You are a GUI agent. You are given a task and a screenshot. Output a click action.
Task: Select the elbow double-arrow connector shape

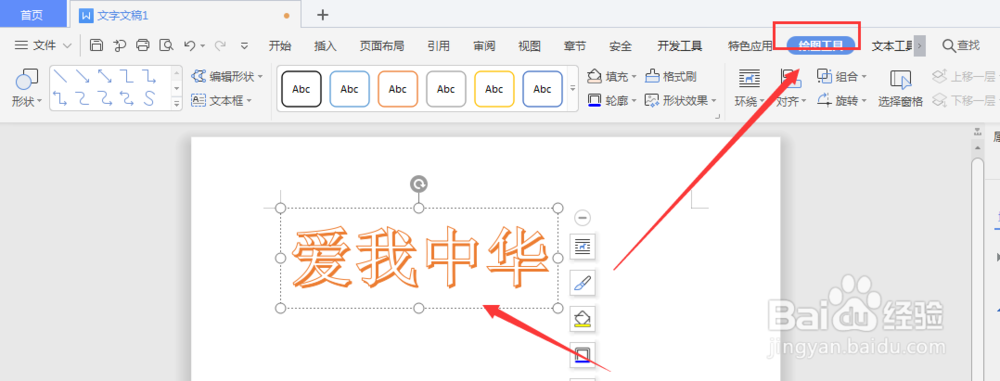(61, 98)
